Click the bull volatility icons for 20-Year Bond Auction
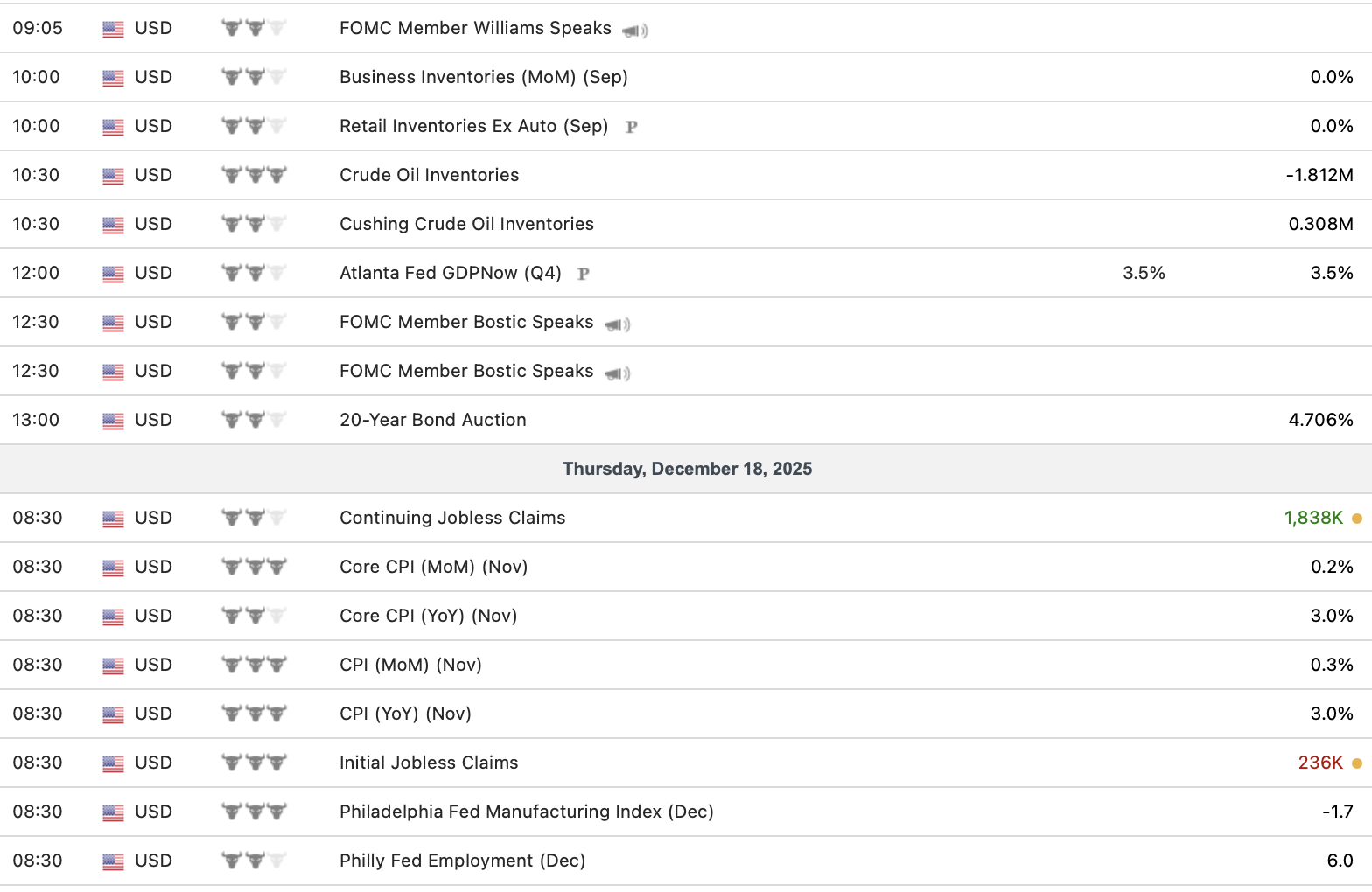This screenshot has height=892, width=1372. pyautogui.click(x=254, y=420)
